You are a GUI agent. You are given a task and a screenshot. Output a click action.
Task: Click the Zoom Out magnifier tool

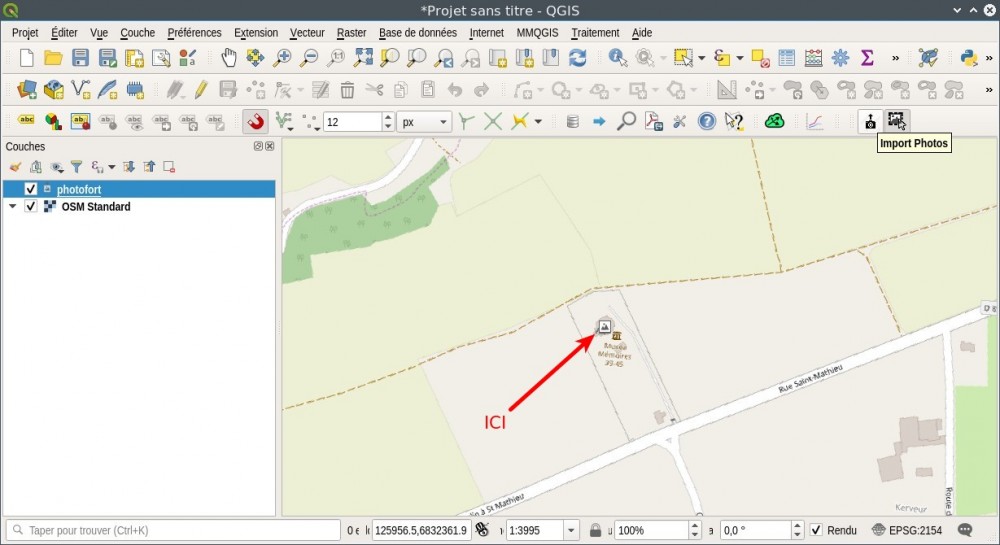tap(309, 58)
